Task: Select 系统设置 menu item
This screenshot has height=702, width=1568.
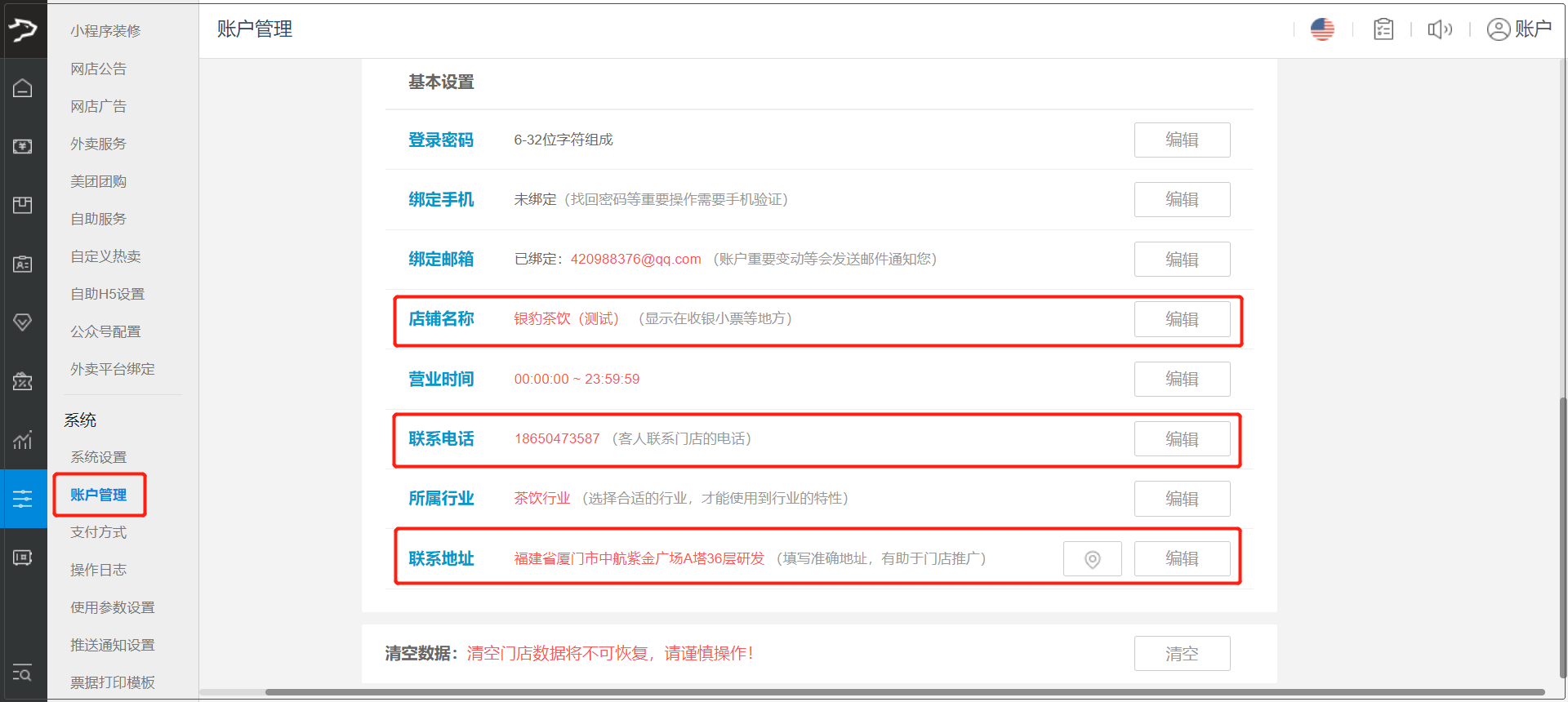Action: (x=99, y=457)
